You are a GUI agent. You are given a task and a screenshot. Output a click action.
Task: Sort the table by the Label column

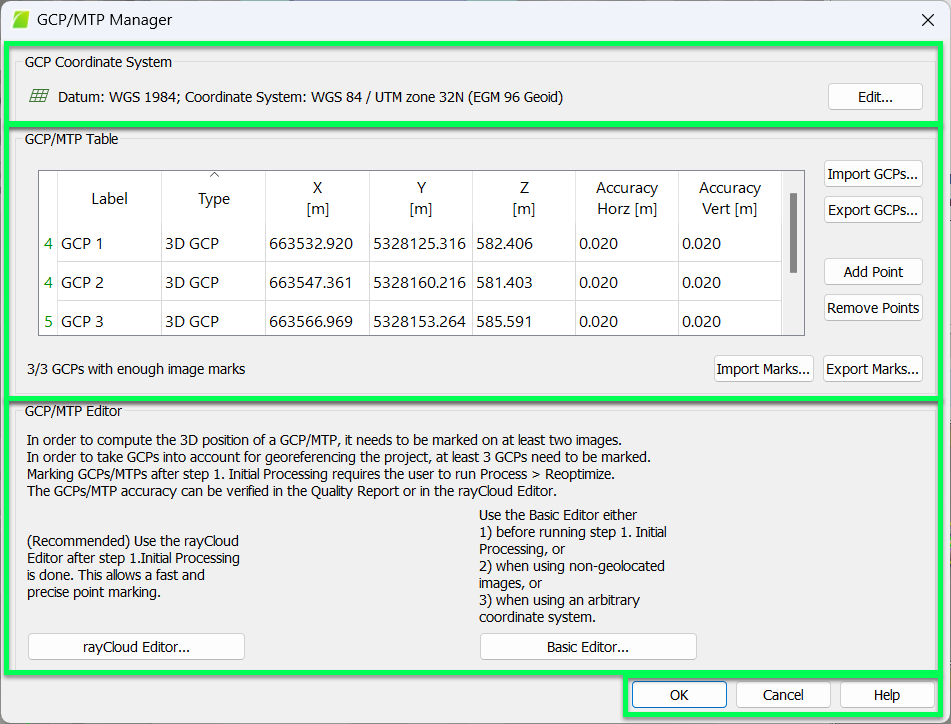(x=109, y=198)
